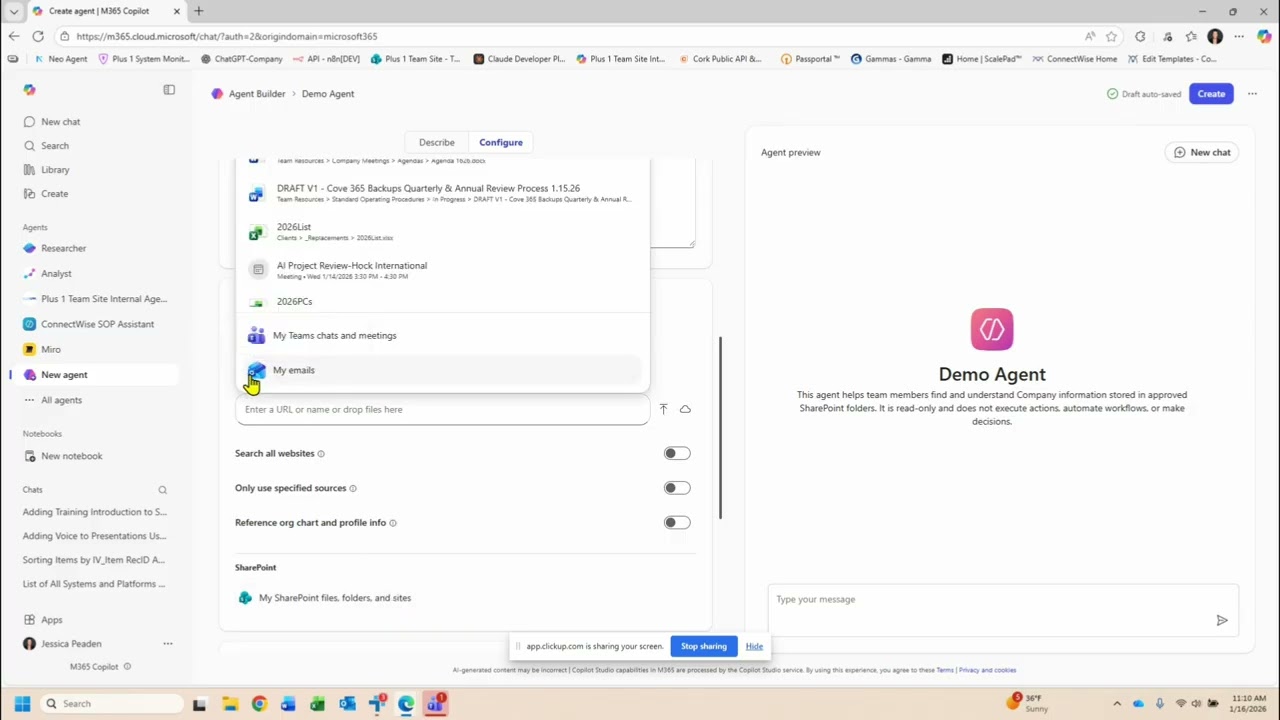This screenshot has width=1280, height=720.
Task: Go to Agent Builder breadcrumb
Action: click(x=257, y=94)
